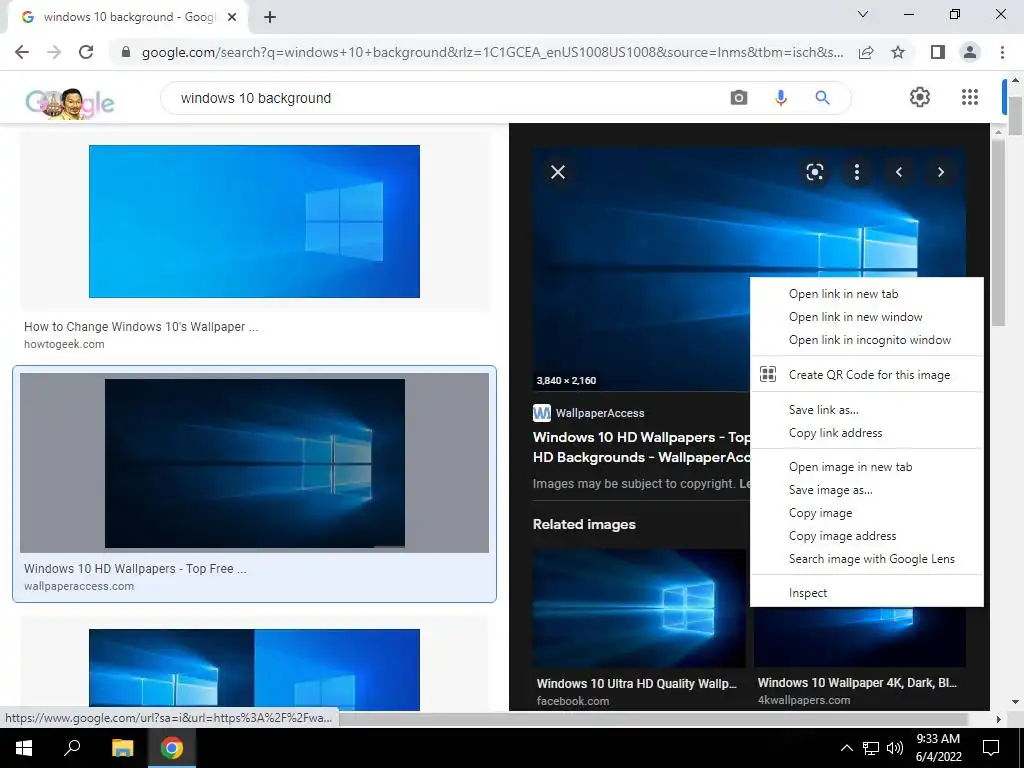Open the split light-dark wallpaper thumbnail
Image resolution: width=1024 pixels, height=768 pixels.
[x=254, y=669]
